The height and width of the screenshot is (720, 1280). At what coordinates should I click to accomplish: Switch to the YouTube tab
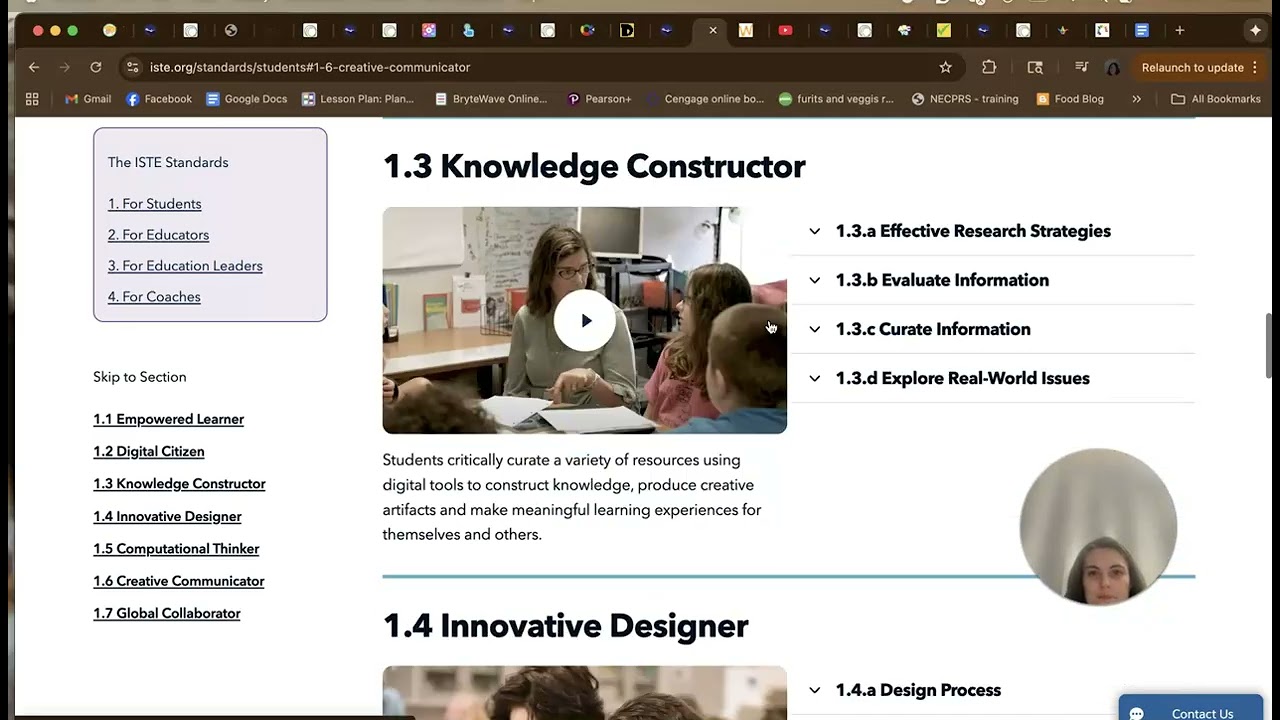785,30
